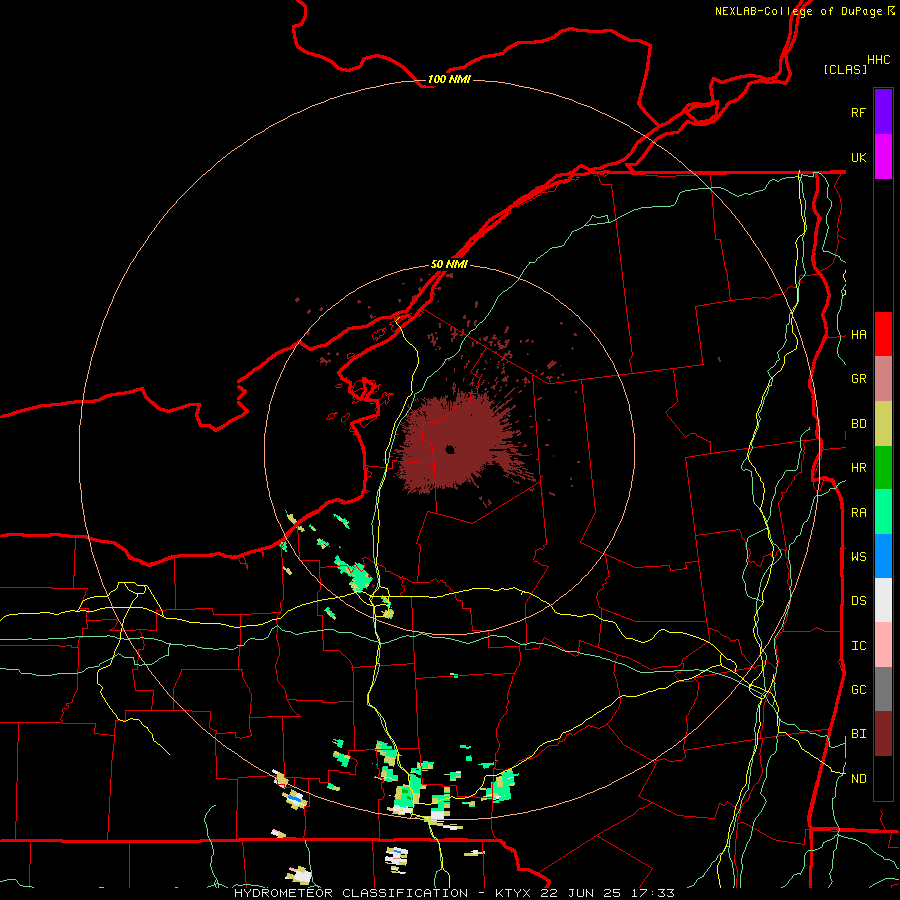Viewport: 900px width, 900px height.
Task: Click the "[CLAS]" legend heading
Action: pyautogui.click(x=845, y=69)
